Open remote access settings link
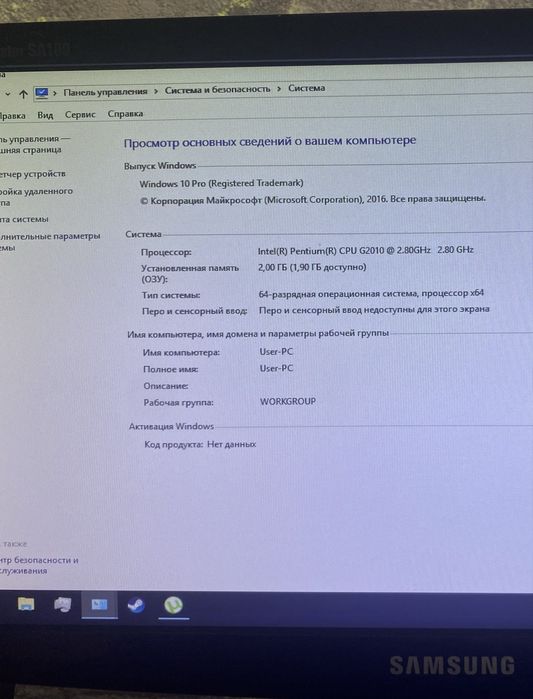 [x=36, y=197]
